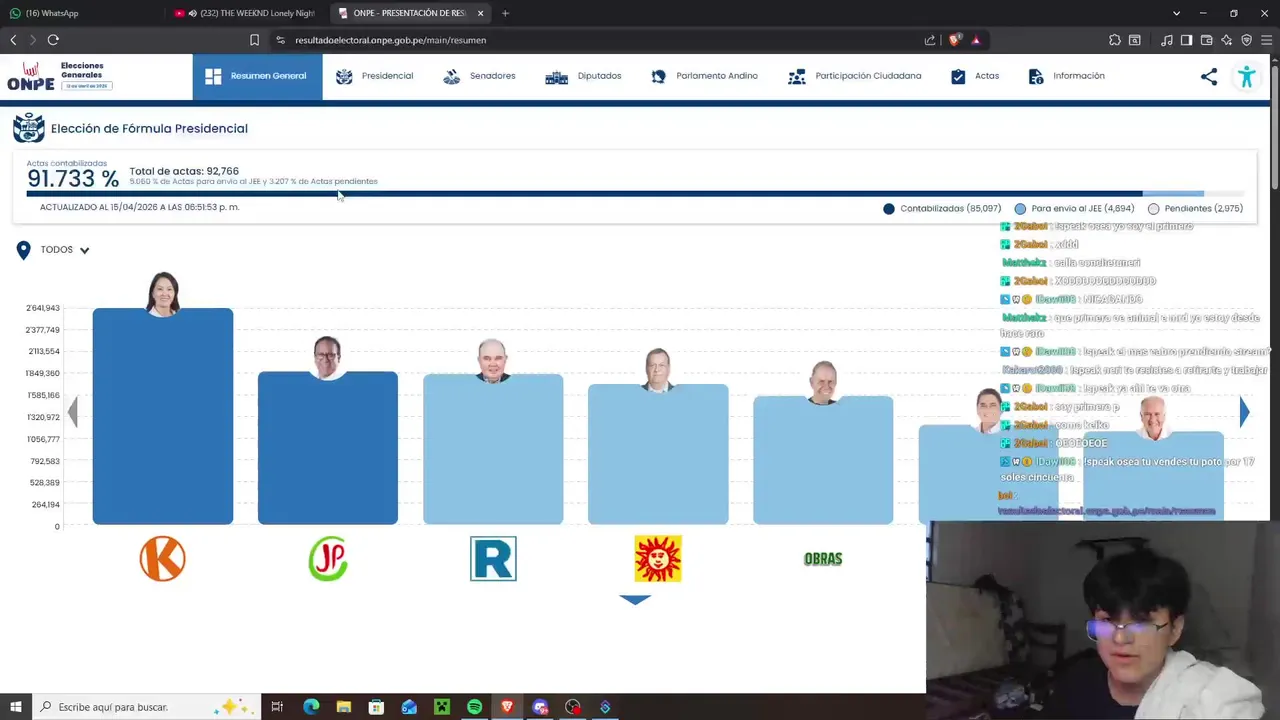Open the Resumen General tab

pyautogui.click(x=257, y=76)
